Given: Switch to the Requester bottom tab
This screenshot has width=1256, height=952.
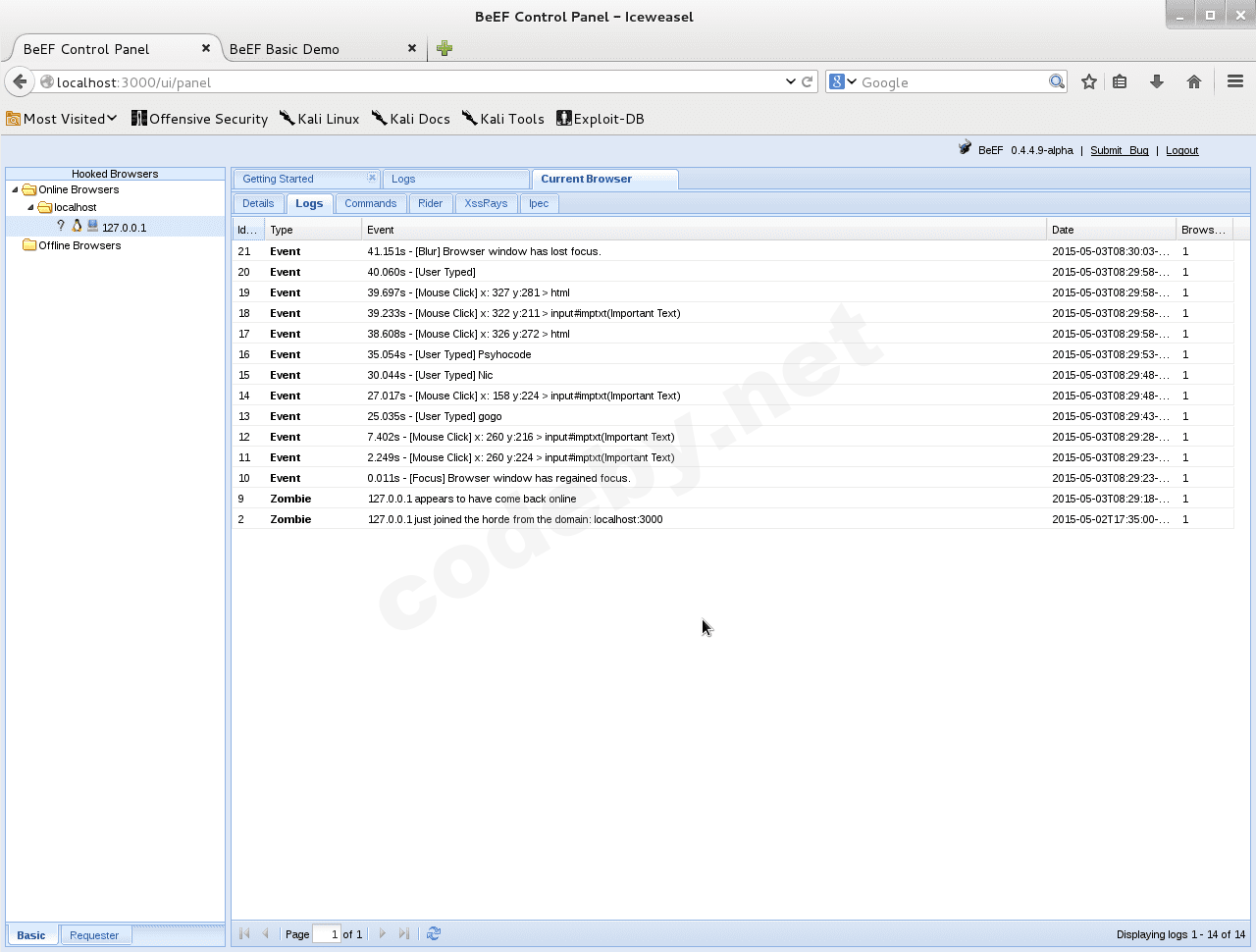Looking at the screenshot, I should (94, 935).
